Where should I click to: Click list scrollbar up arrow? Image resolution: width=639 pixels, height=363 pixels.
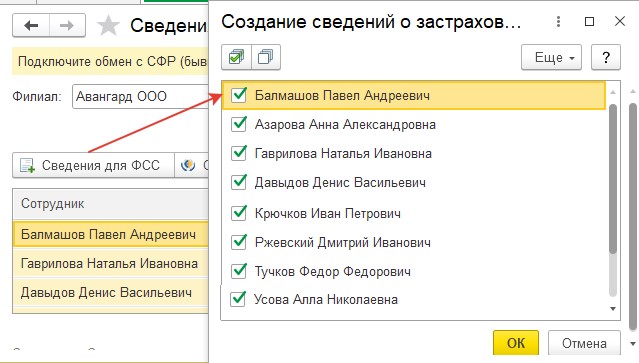pyautogui.click(x=613, y=92)
